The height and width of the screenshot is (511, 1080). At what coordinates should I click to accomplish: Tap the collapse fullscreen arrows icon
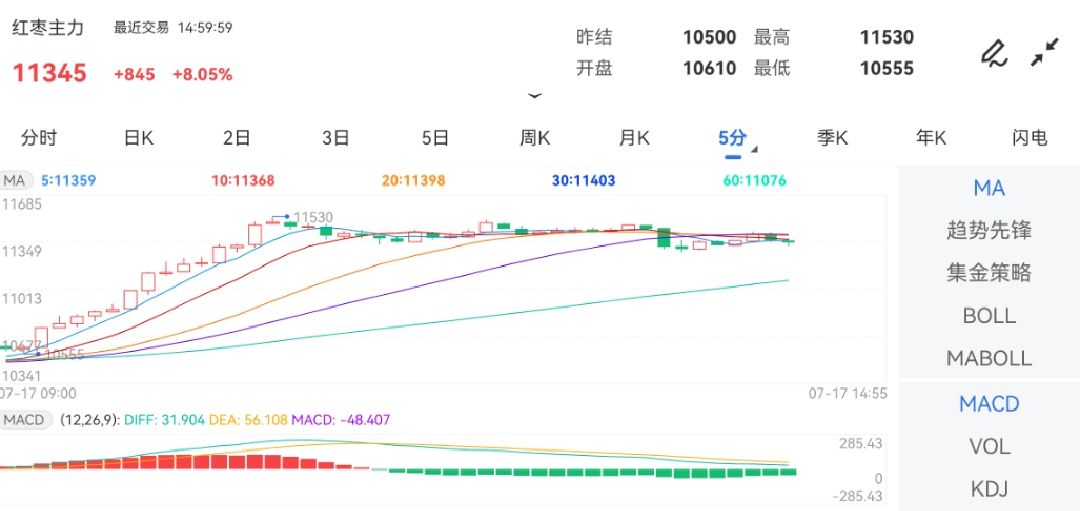point(1045,53)
